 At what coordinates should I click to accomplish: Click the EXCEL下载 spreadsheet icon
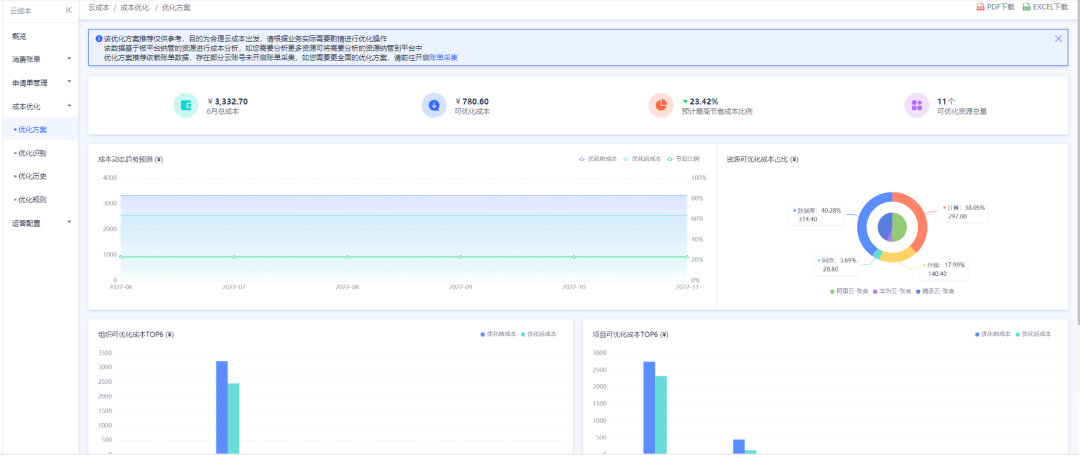click(x=1027, y=7)
